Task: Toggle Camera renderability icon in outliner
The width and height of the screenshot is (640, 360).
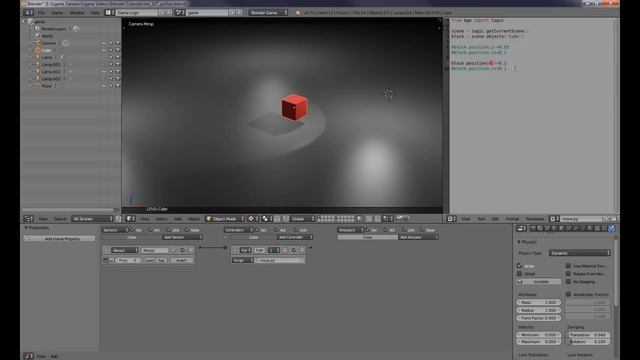Action: [x=118, y=43]
